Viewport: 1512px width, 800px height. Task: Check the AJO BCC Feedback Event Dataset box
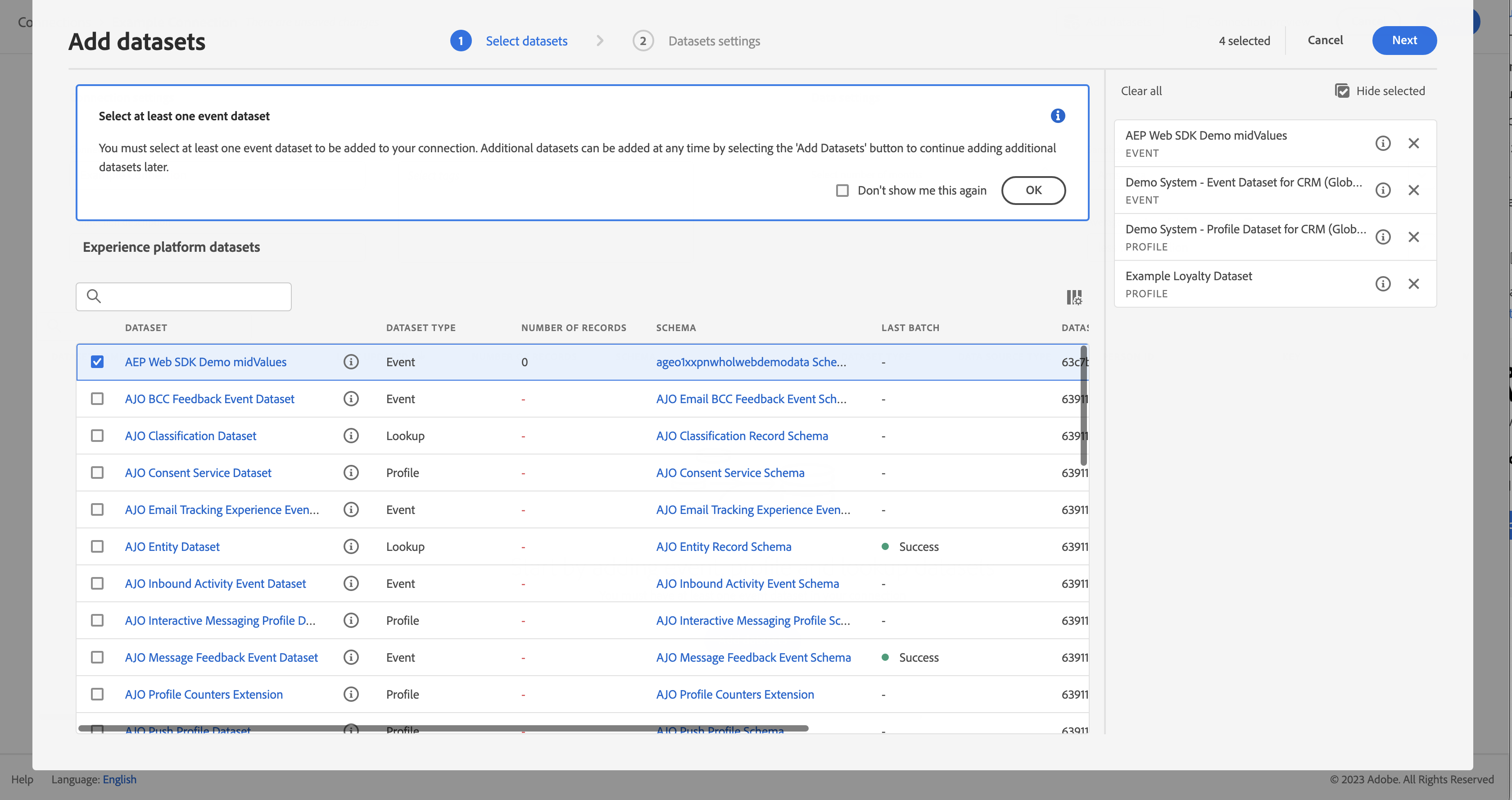97,399
